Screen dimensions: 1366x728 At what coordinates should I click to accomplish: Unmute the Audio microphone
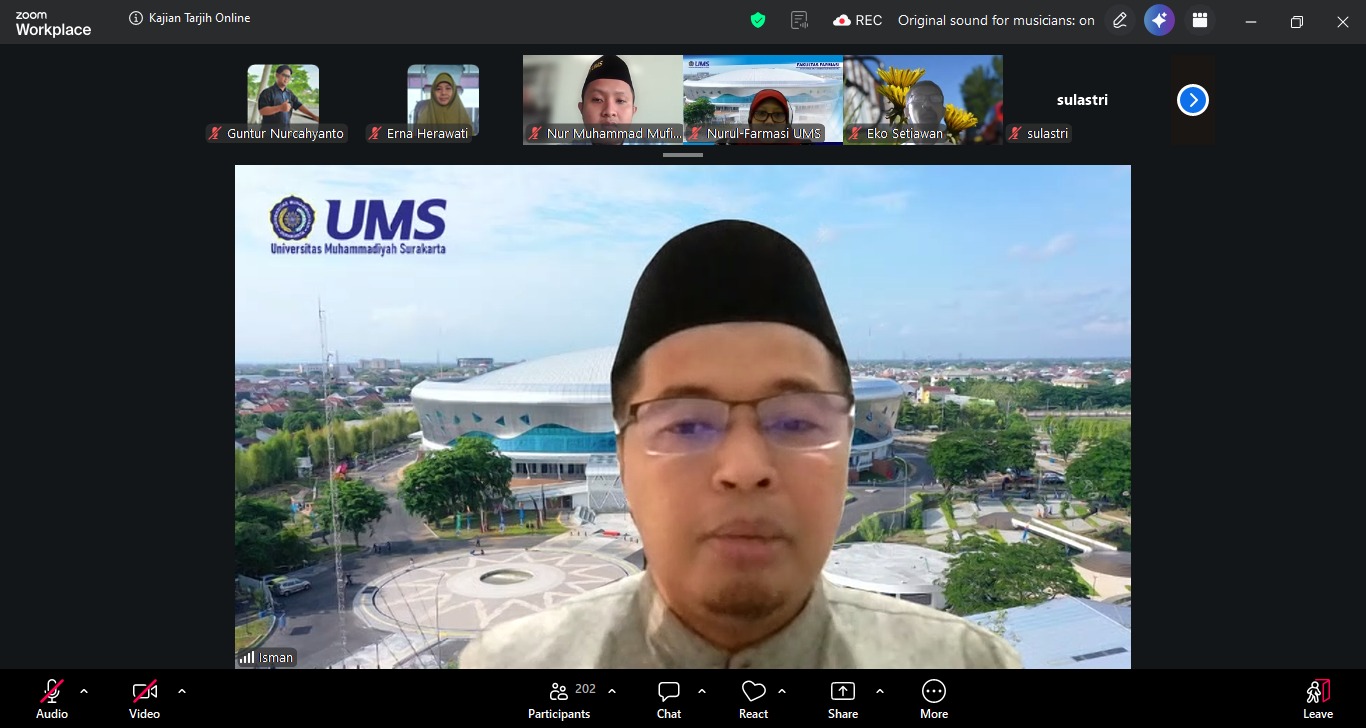click(52, 700)
